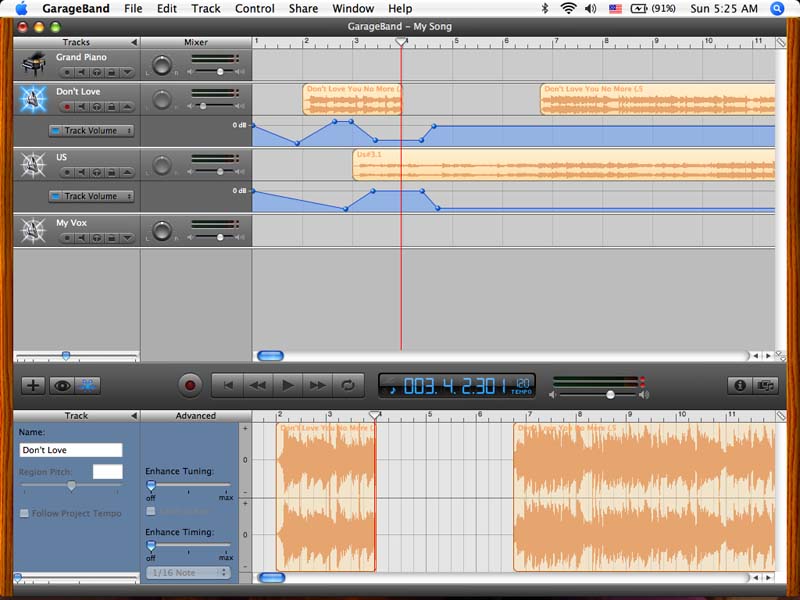The width and height of the screenshot is (800, 600).
Task: Open the Track menu
Action: [x=206, y=9]
